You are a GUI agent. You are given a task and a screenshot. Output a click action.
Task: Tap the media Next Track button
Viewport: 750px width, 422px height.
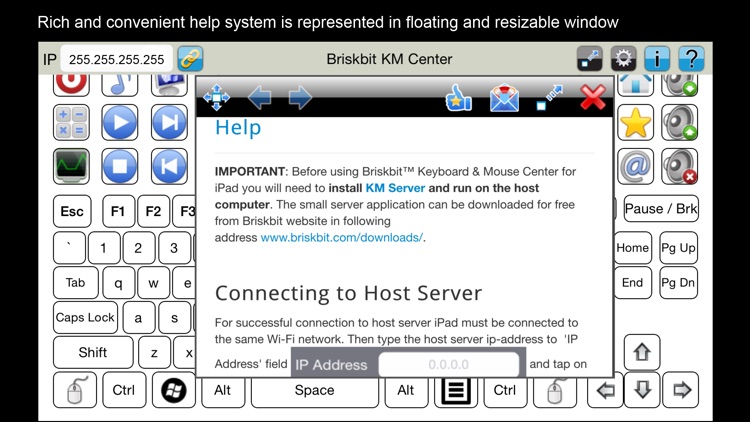coord(169,122)
